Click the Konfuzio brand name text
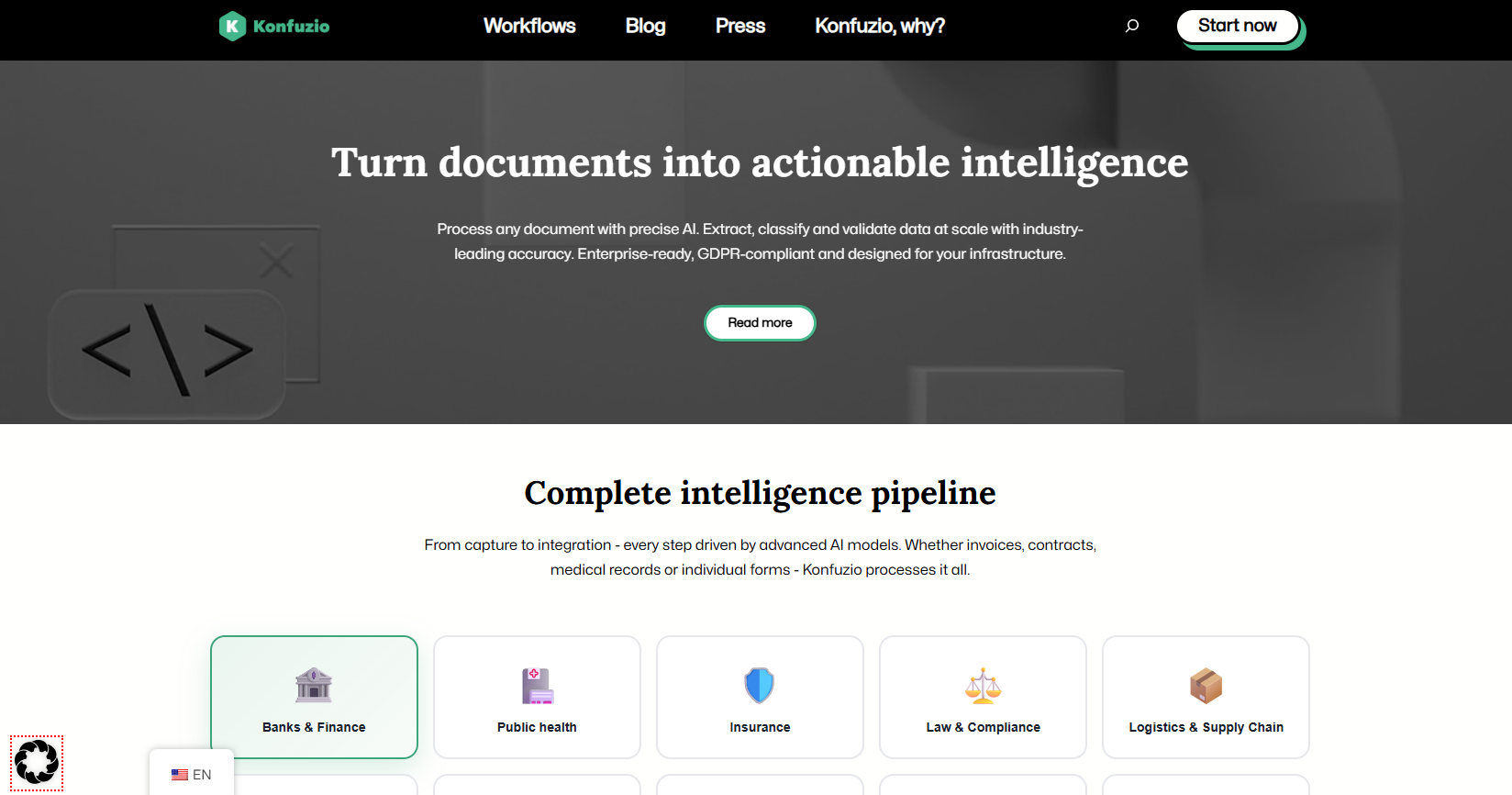Screen dimensions: 1512x795 291,27
